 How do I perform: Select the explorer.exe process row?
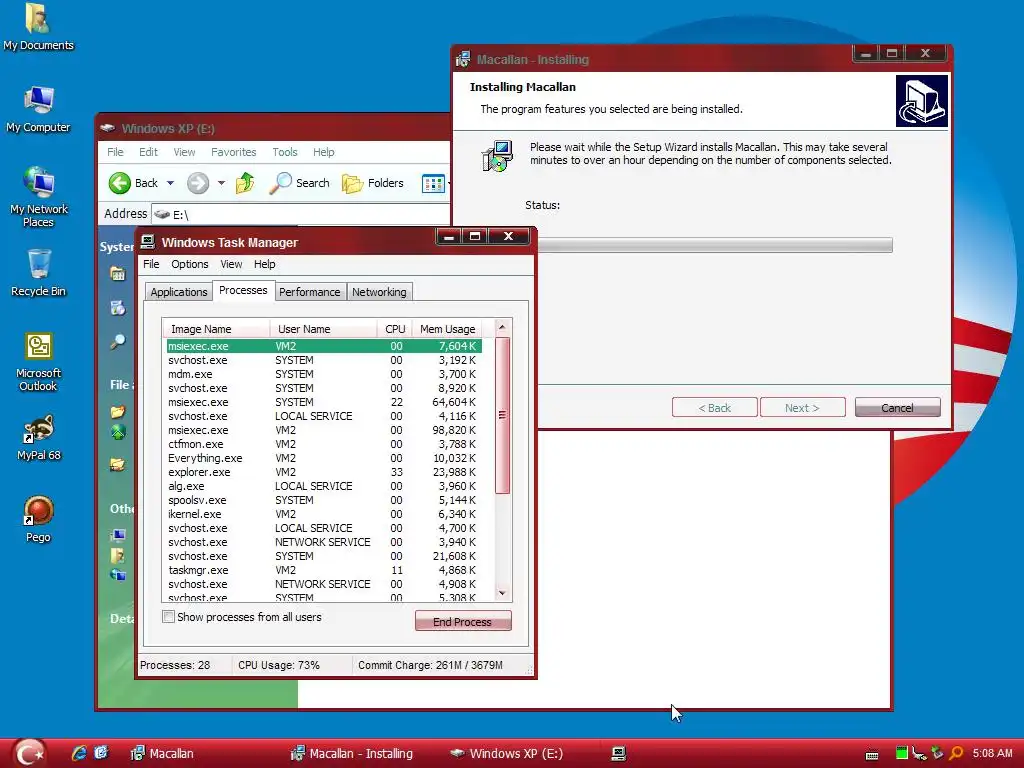[x=324, y=472]
